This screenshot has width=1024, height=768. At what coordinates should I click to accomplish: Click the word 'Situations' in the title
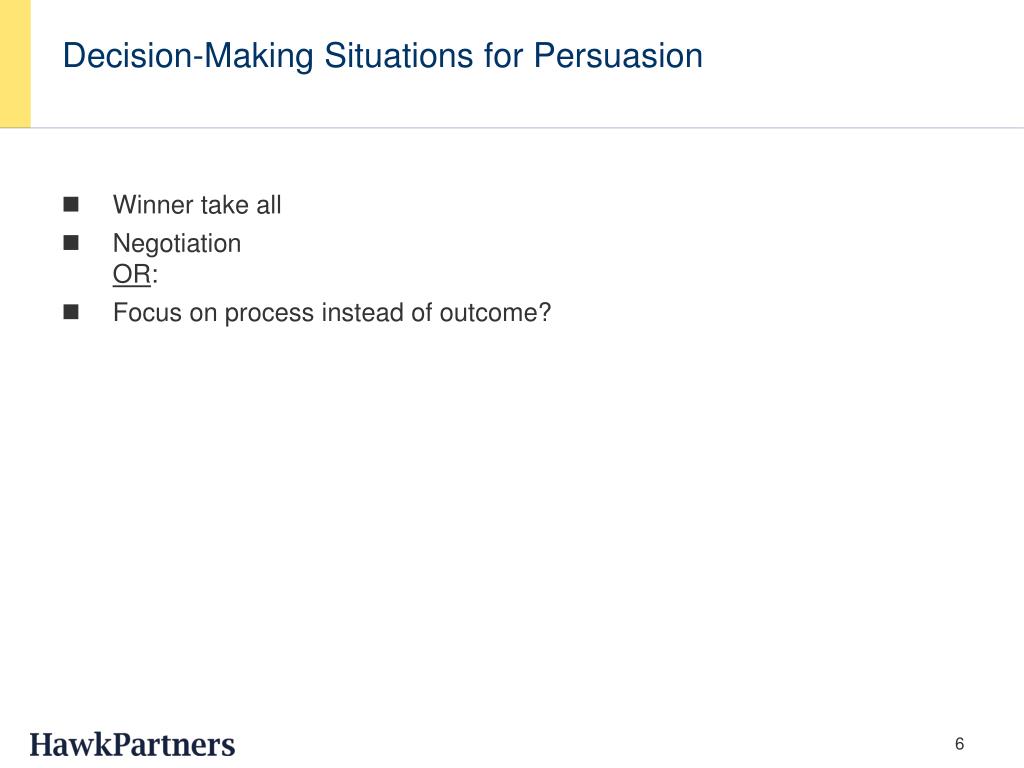pos(398,56)
